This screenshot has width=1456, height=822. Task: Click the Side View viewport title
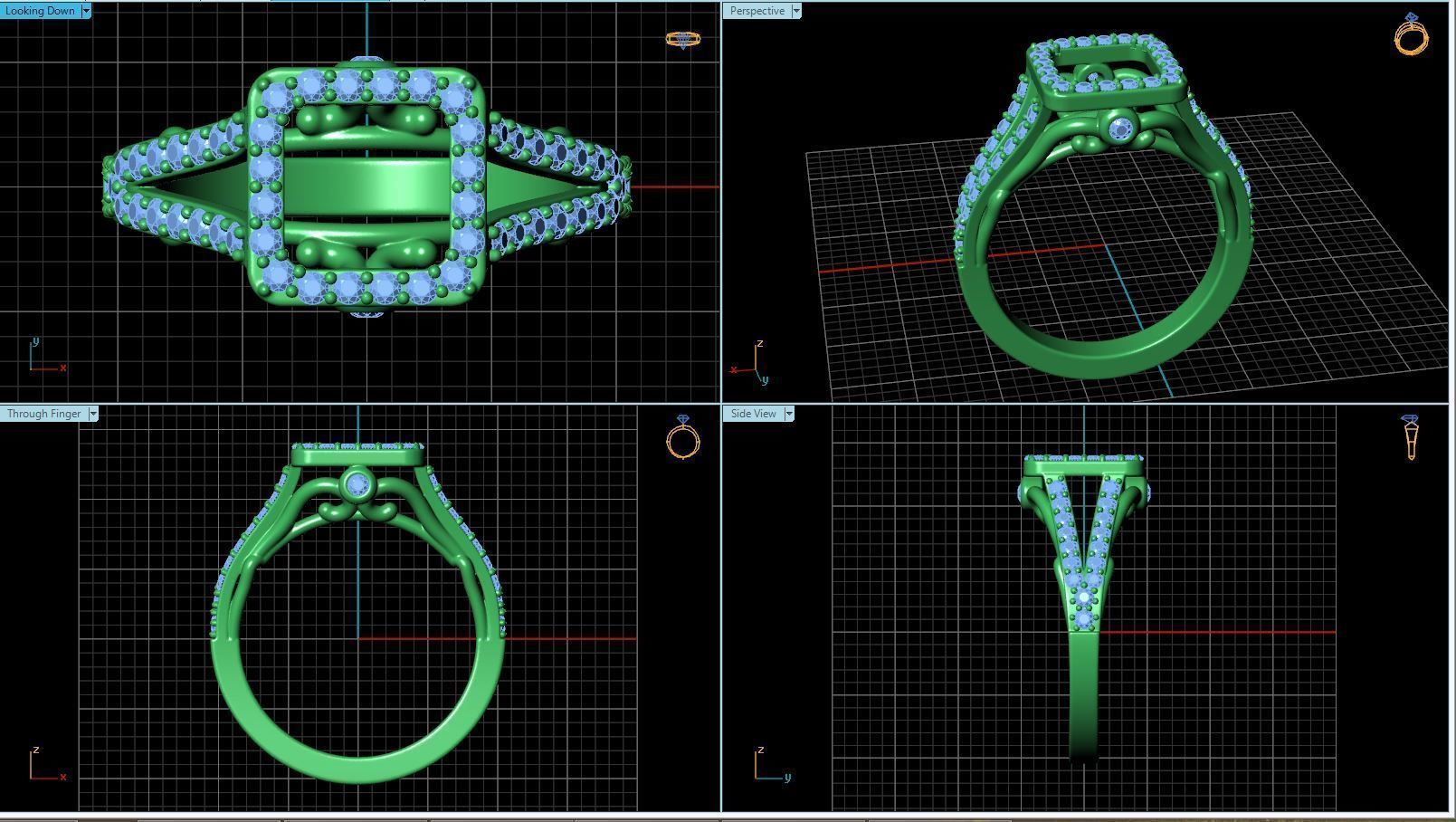(x=754, y=414)
